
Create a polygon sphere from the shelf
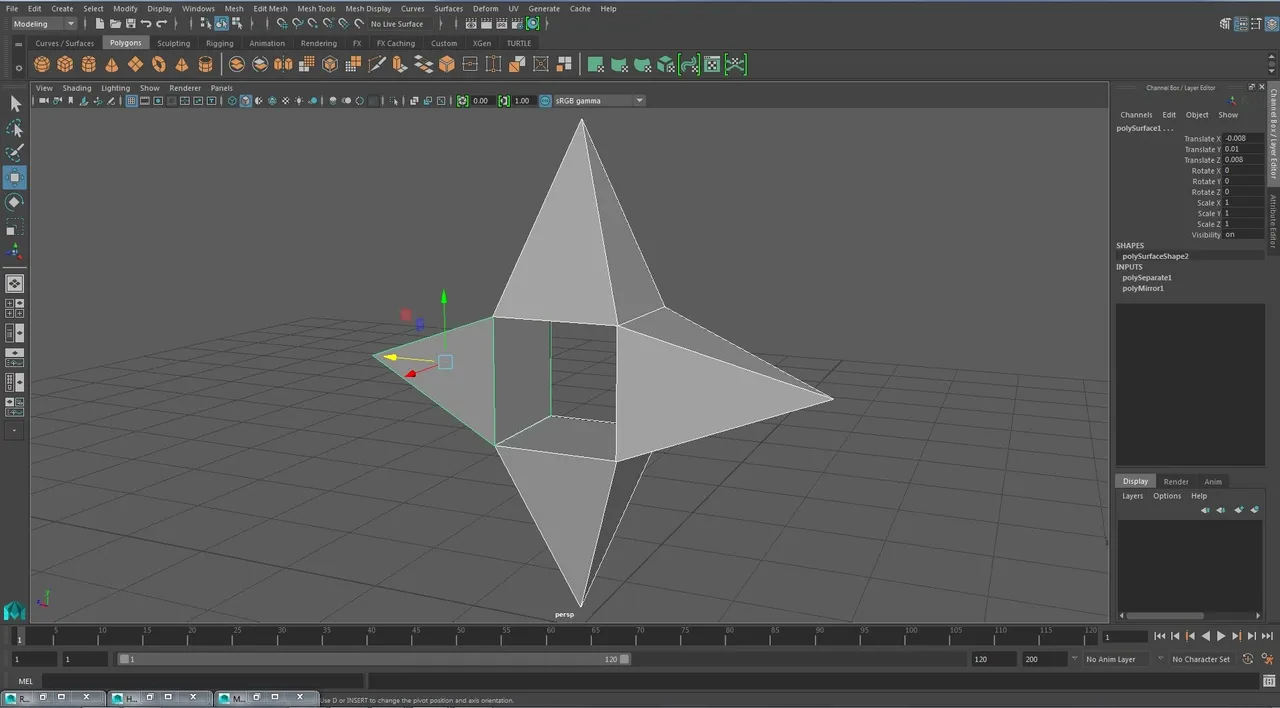tap(42, 64)
